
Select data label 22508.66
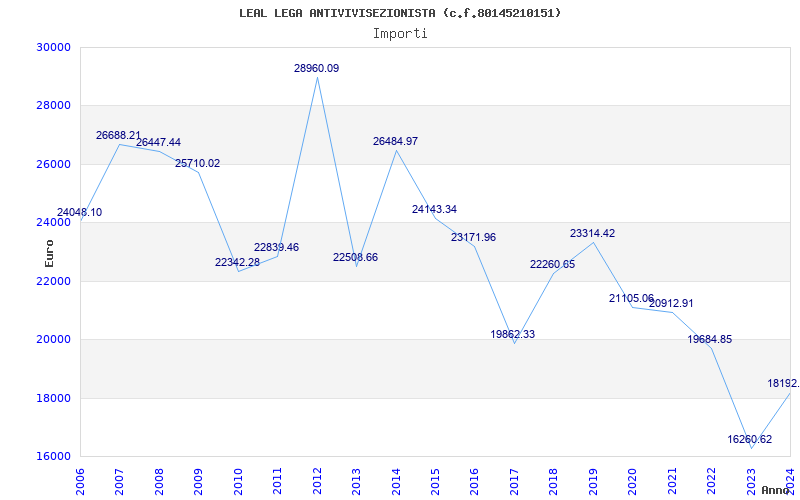356,258
